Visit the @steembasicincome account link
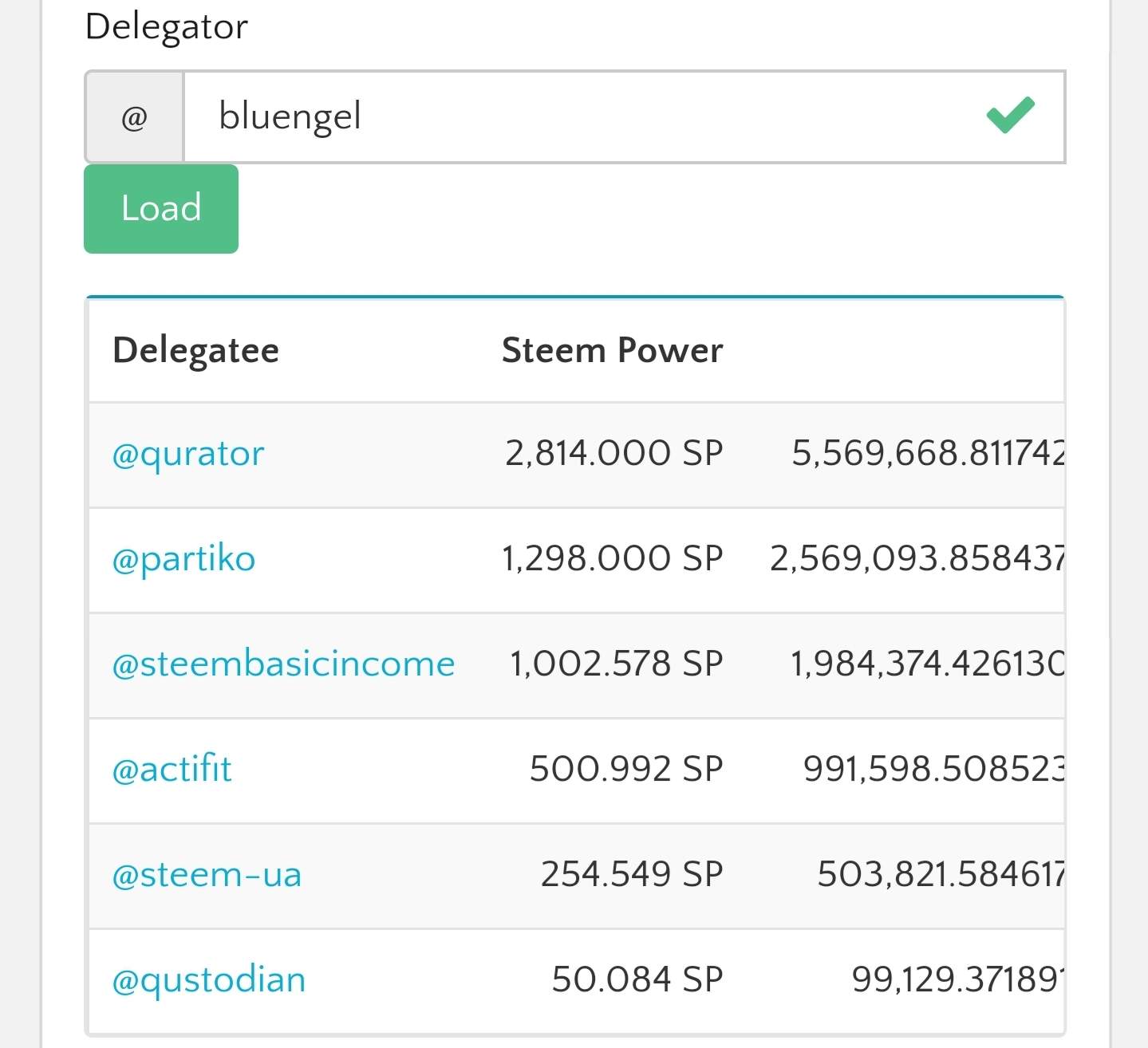The image size is (1148, 1048). coord(283,664)
